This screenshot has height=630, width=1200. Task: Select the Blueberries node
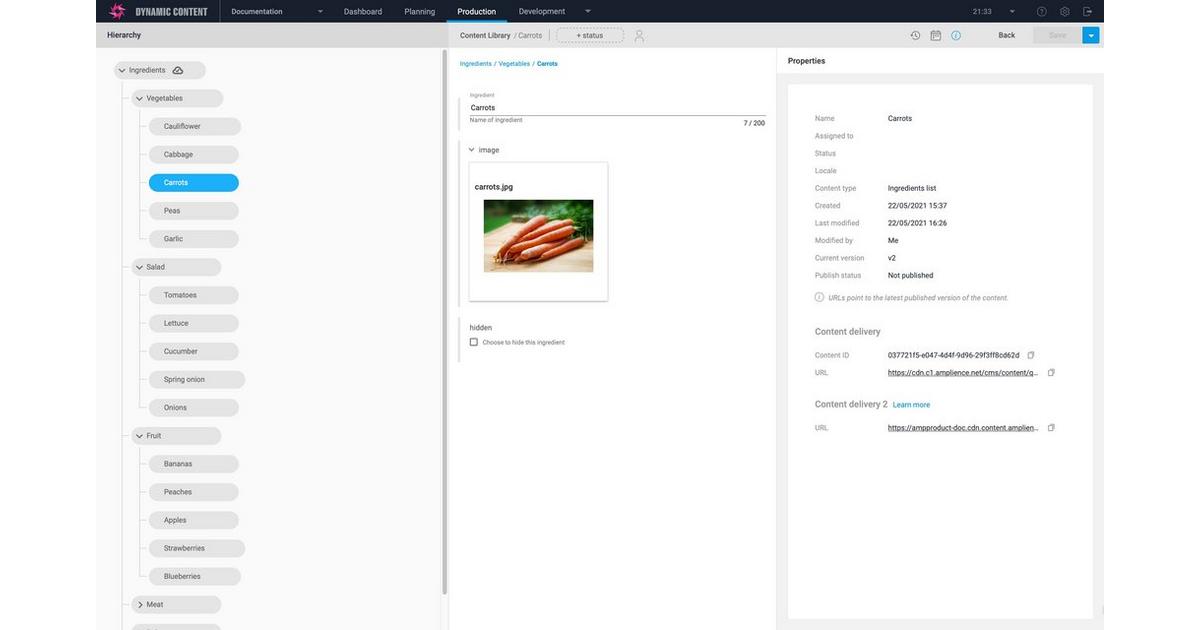click(x=195, y=577)
